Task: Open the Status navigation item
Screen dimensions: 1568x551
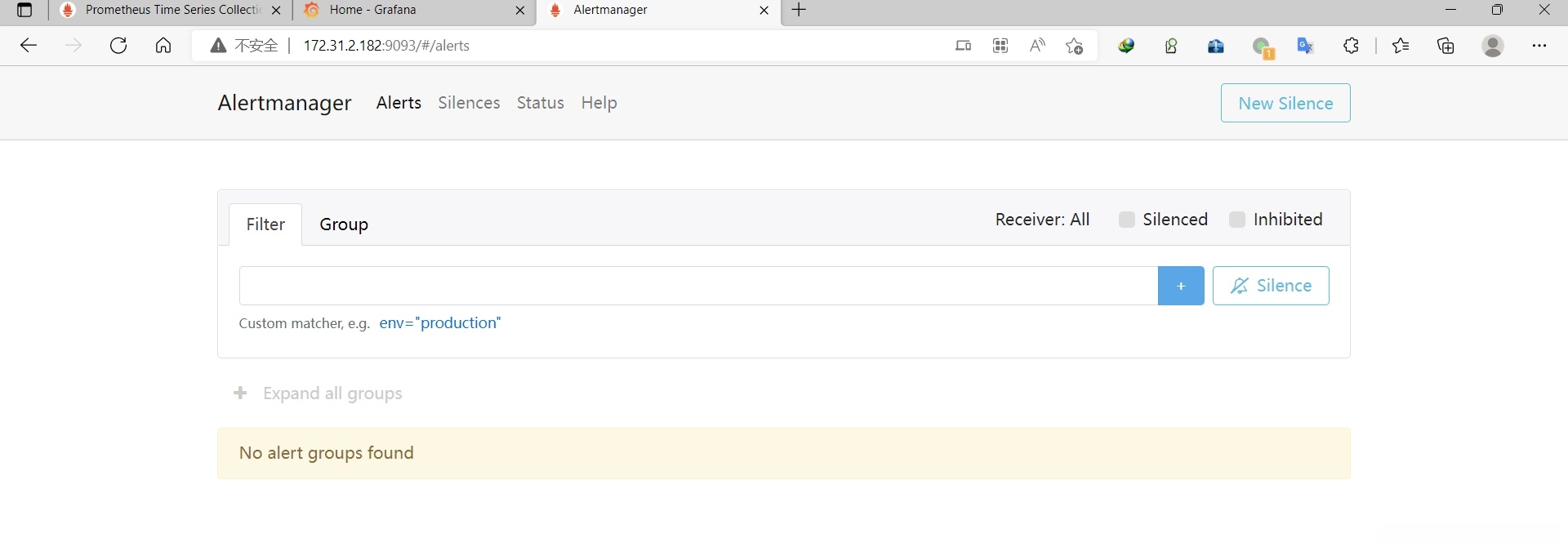Action: click(540, 103)
